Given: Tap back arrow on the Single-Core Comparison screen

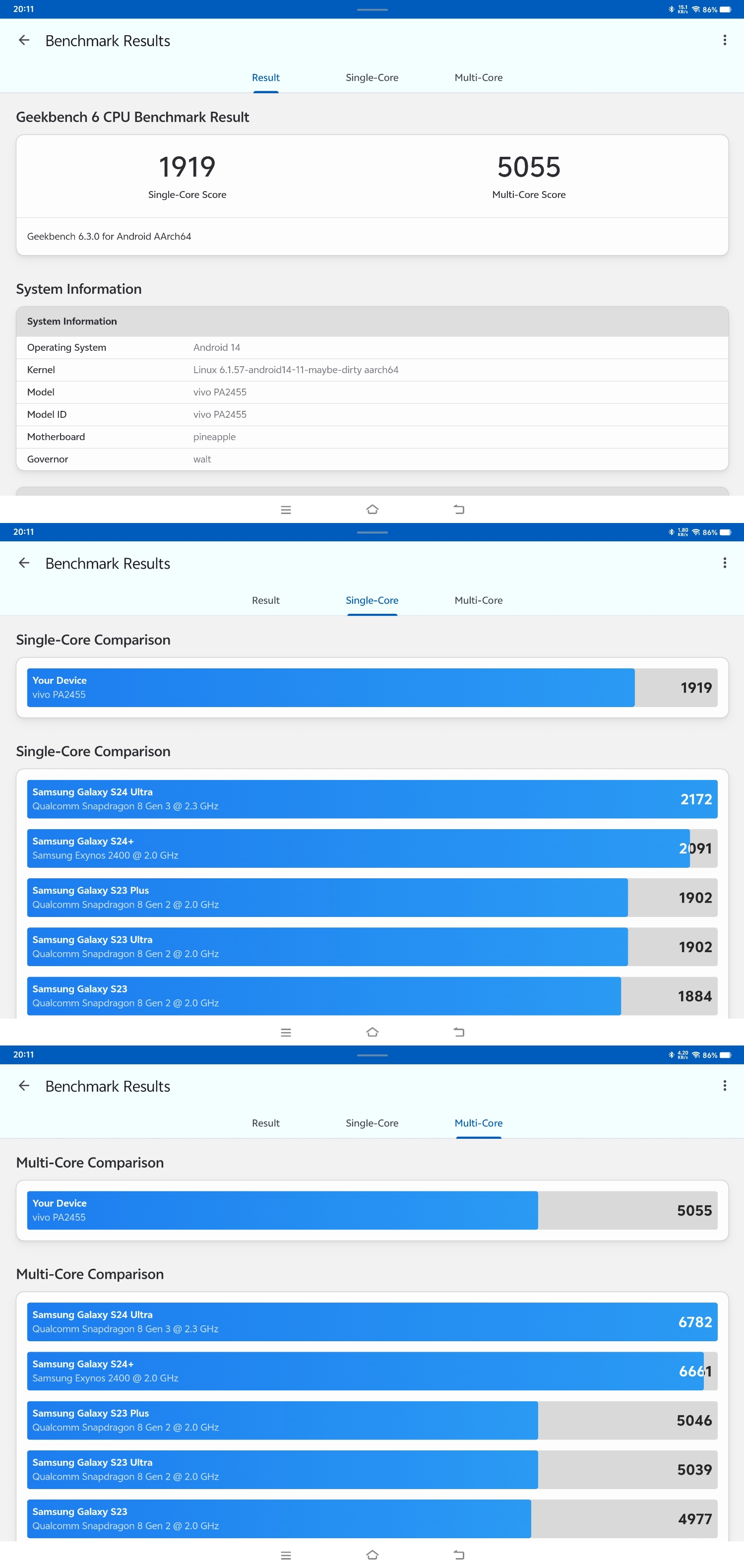Looking at the screenshot, I should pyautogui.click(x=24, y=563).
